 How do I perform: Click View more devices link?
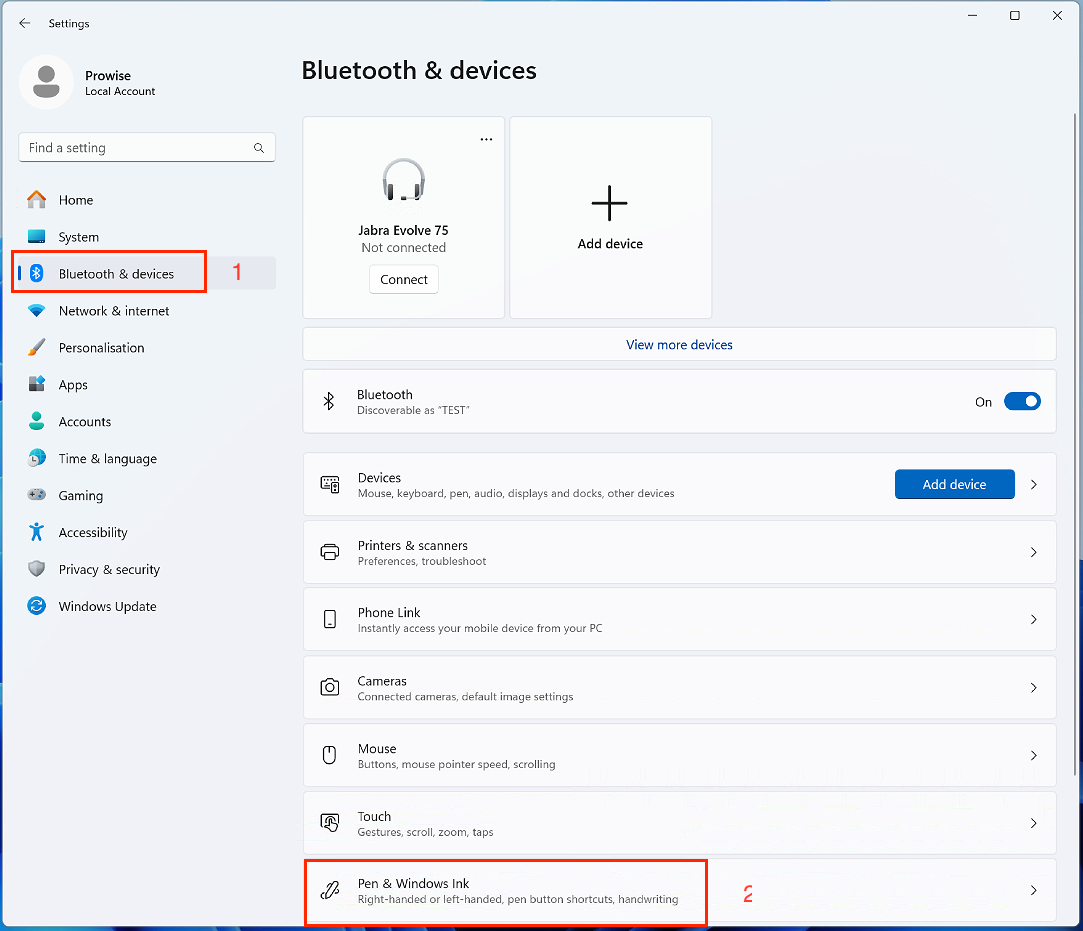[x=679, y=345]
